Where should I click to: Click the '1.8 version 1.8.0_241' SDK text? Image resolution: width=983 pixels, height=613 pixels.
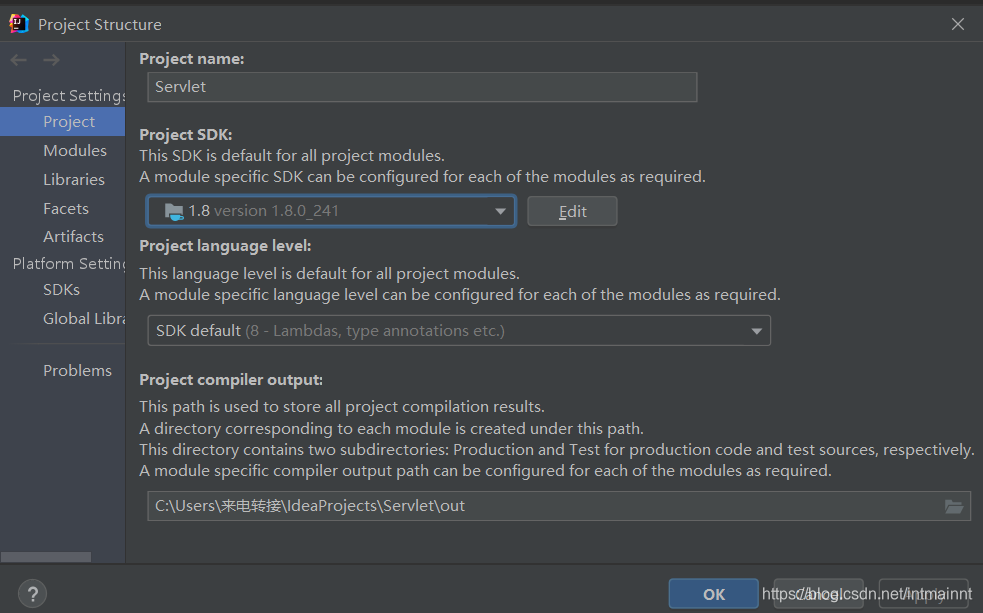pos(263,211)
